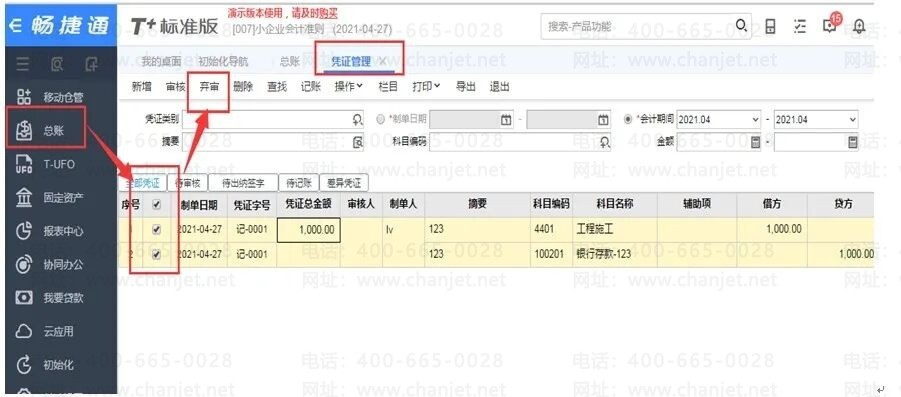Open calculator for 金额 minimum field
The width and height of the screenshot is (901, 397).
pyautogui.click(x=755, y=141)
